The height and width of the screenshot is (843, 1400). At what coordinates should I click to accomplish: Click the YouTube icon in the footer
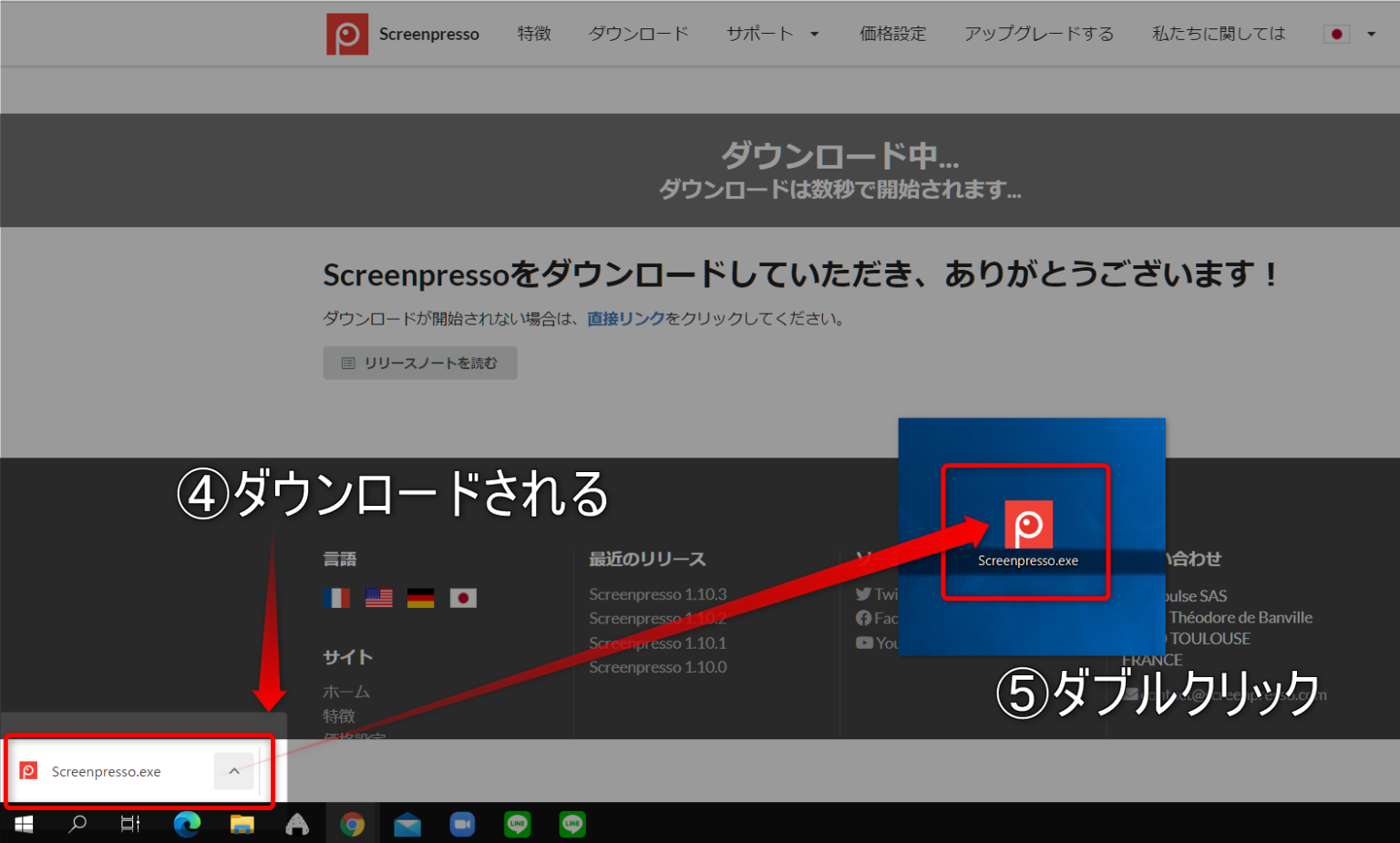863,643
